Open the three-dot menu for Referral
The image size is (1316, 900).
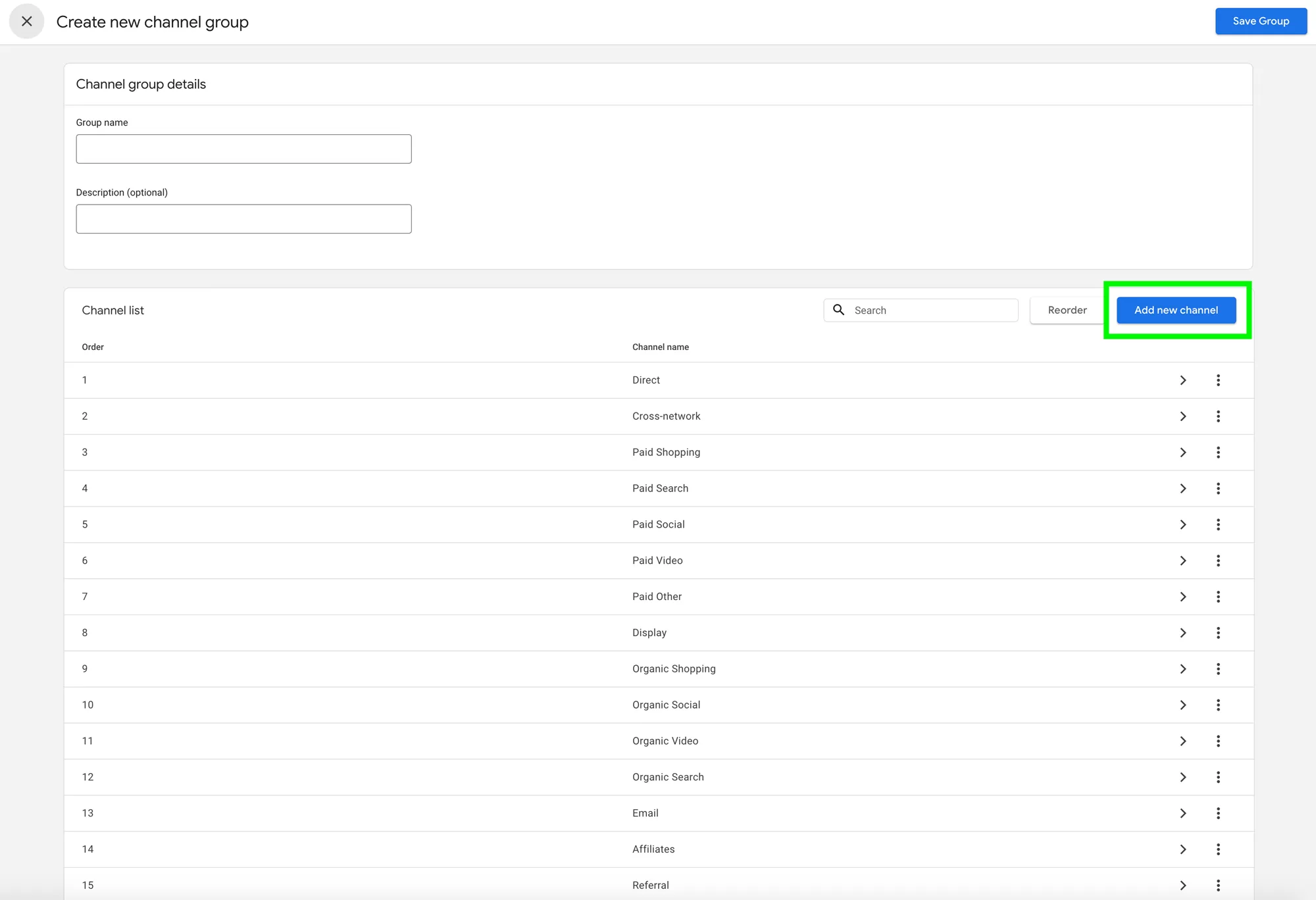(x=1218, y=886)
